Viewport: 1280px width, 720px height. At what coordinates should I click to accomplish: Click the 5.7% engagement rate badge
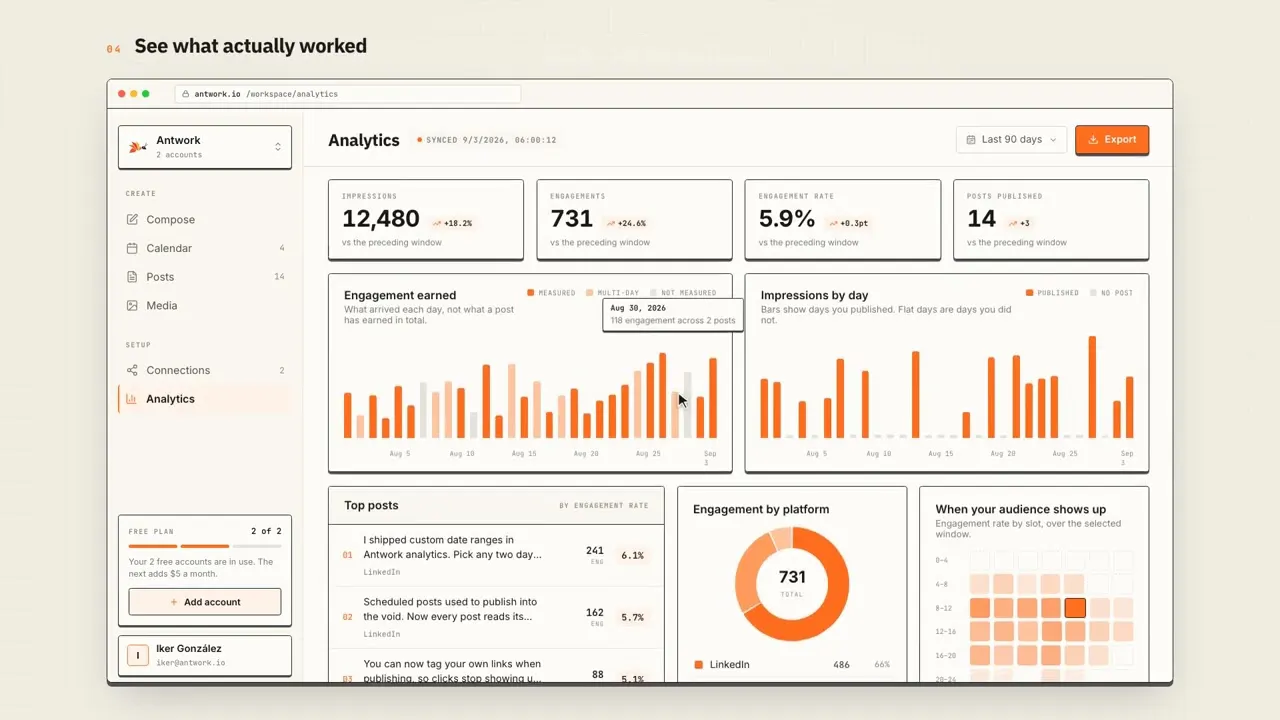pyautogui.click(x=632, y=618)
